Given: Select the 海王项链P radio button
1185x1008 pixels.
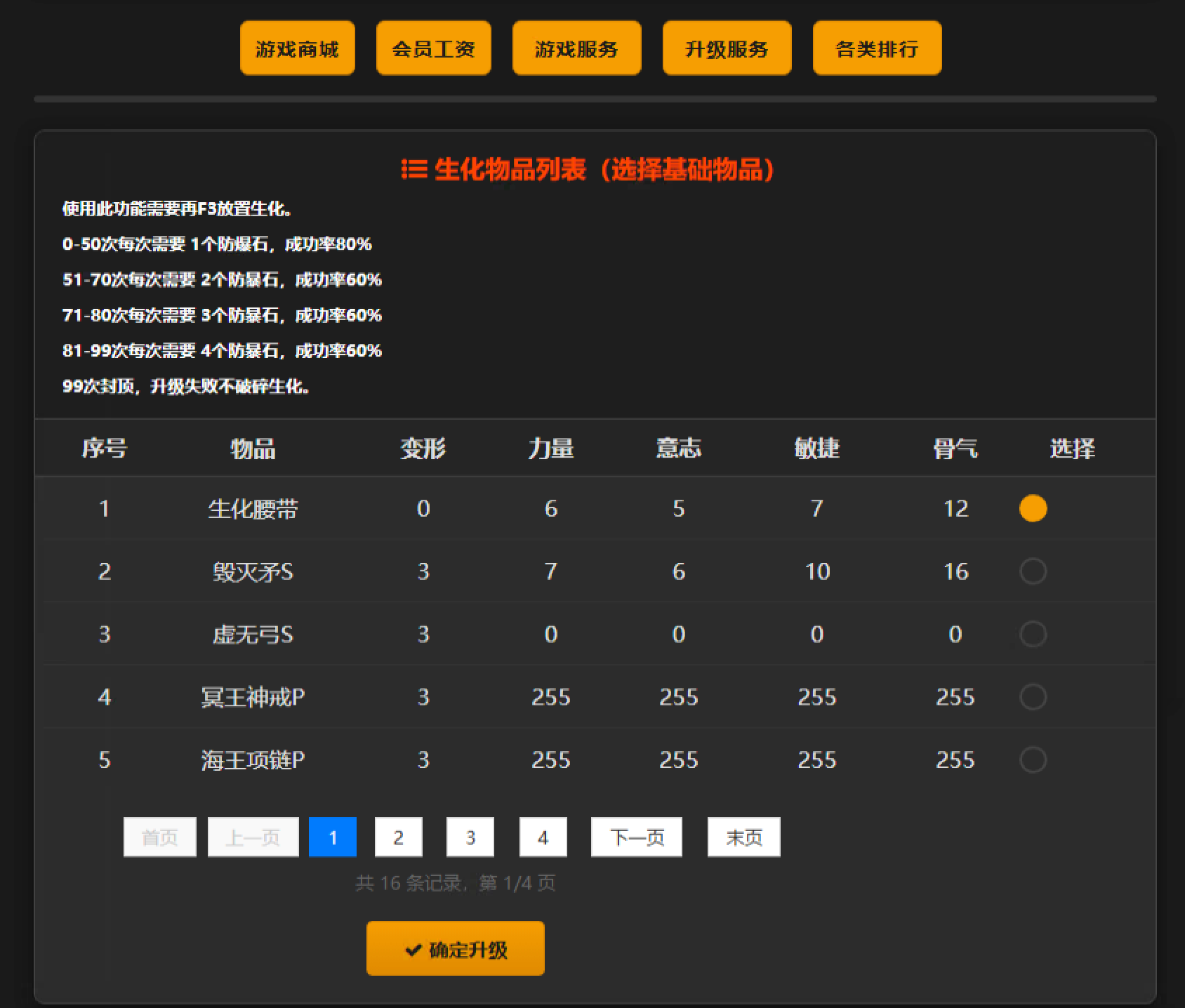Looking at the screenshot, I should coord(1032,759).
